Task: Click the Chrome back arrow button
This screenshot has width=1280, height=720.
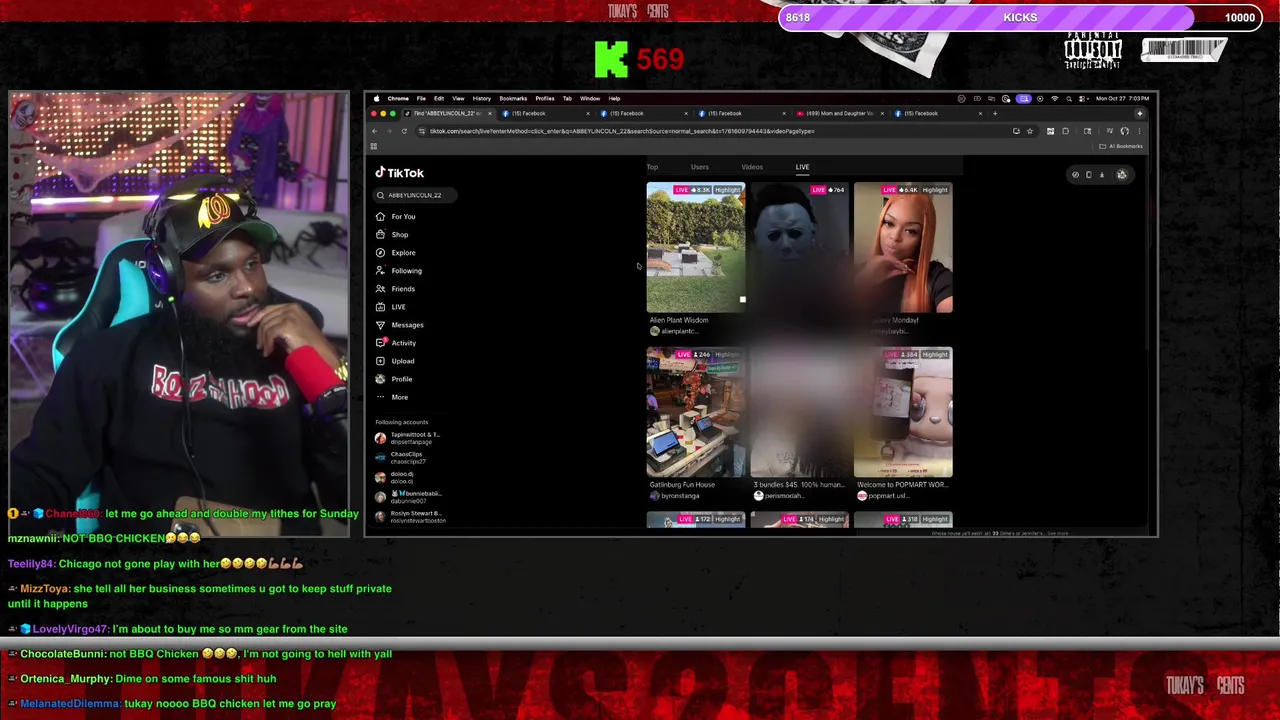Action: 375,131
